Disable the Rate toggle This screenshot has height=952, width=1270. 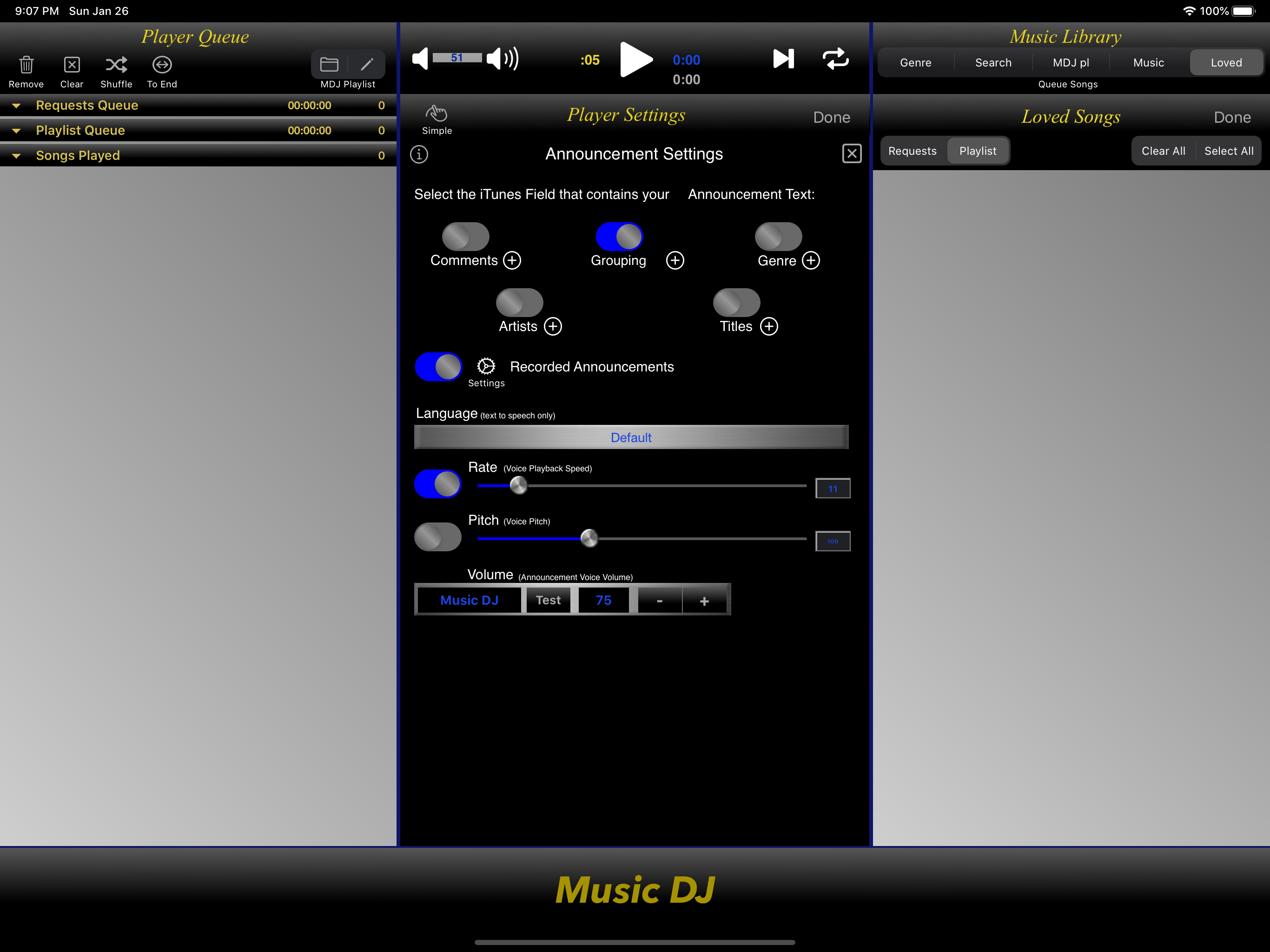[437, 484]
